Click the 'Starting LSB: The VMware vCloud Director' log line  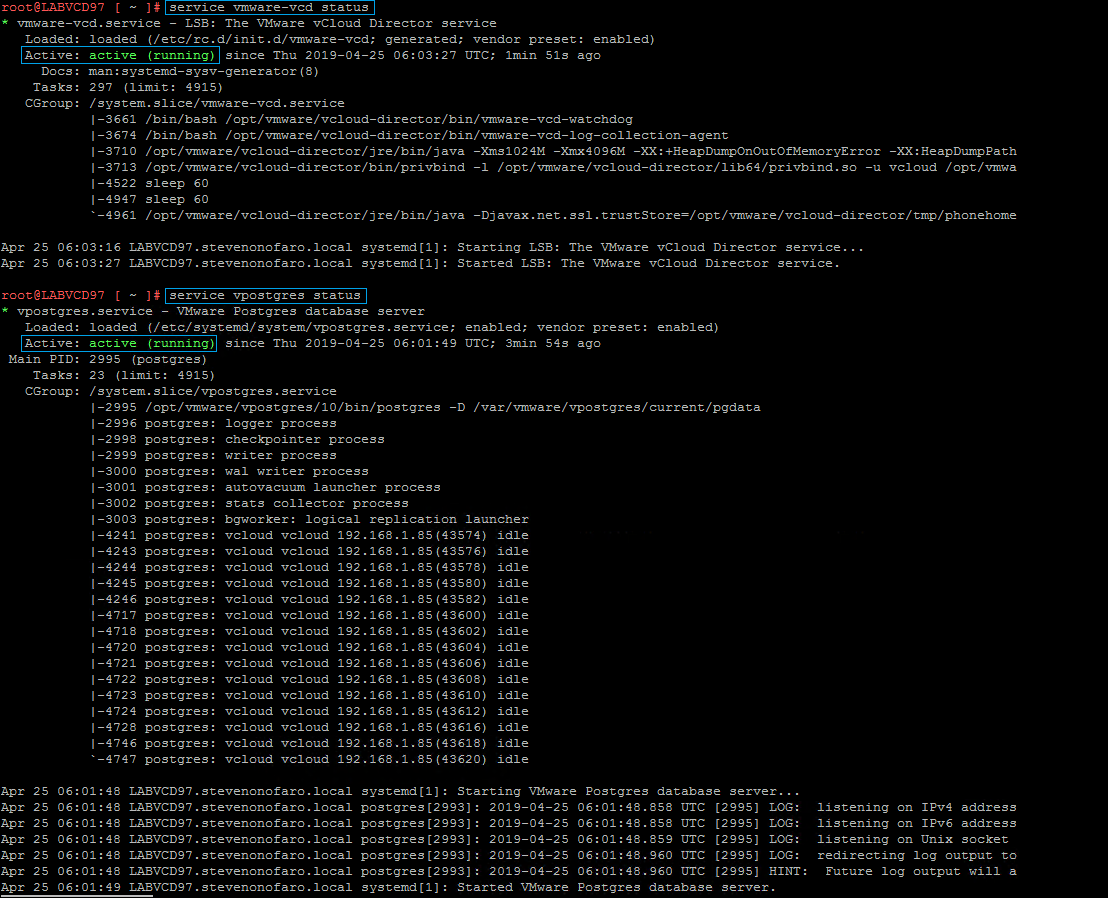coord(432,248)
